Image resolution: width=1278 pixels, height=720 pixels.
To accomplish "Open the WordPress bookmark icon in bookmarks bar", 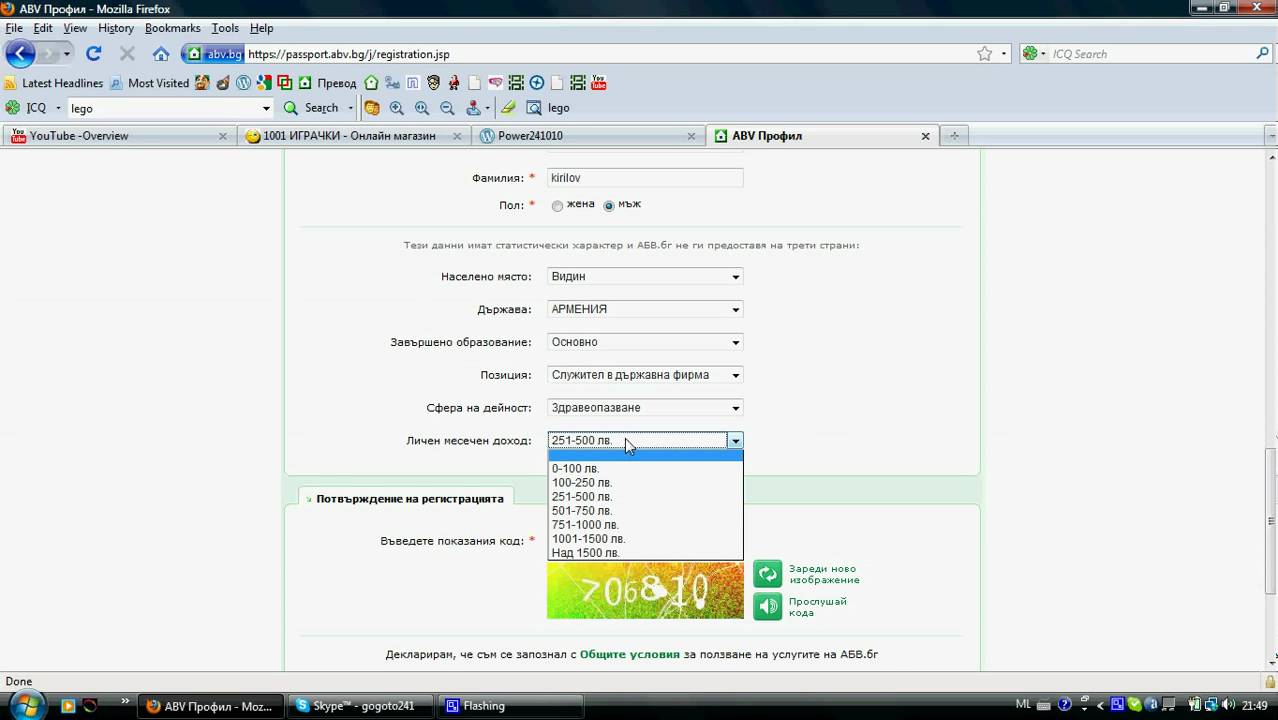I will (x=243, y=83).
